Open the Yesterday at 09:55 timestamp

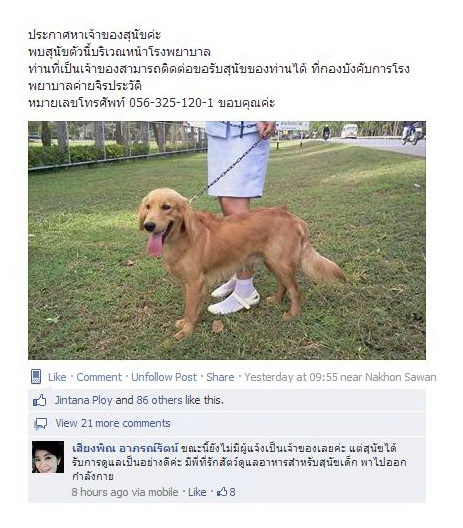291,377
